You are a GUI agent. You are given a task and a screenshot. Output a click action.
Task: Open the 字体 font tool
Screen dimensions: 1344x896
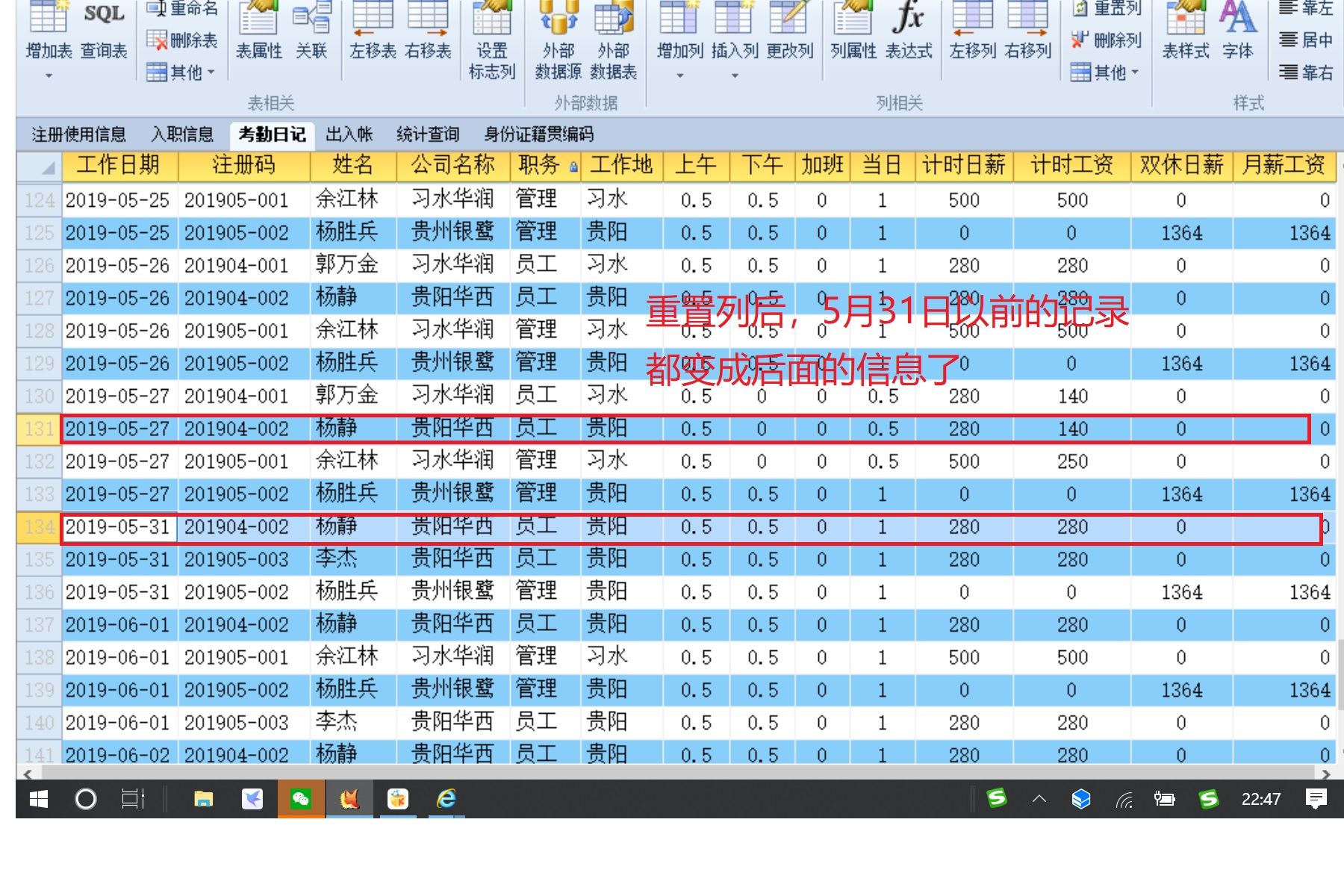tap(1237, 30)
